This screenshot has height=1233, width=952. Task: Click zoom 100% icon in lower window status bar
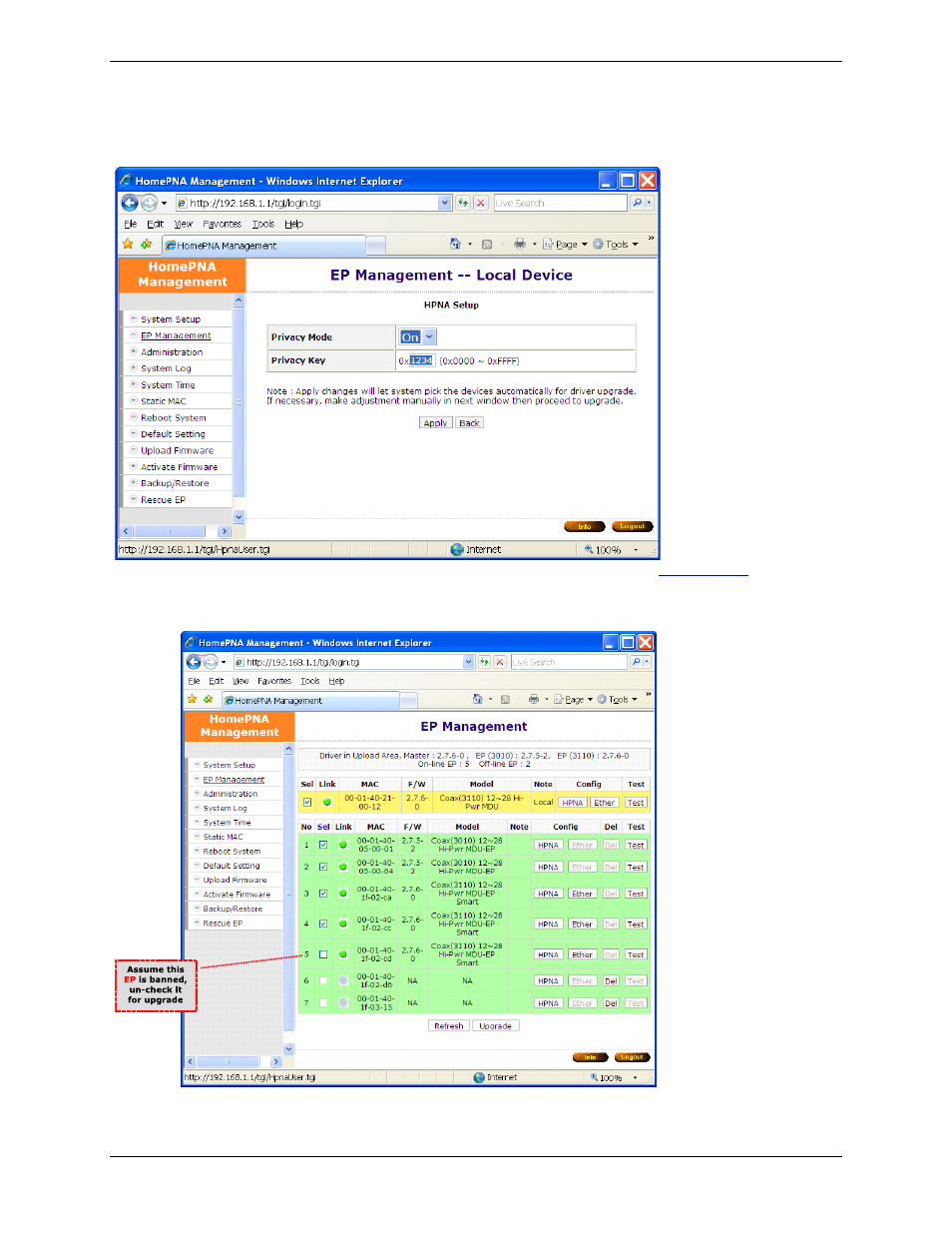click(x=594, y=1077)
